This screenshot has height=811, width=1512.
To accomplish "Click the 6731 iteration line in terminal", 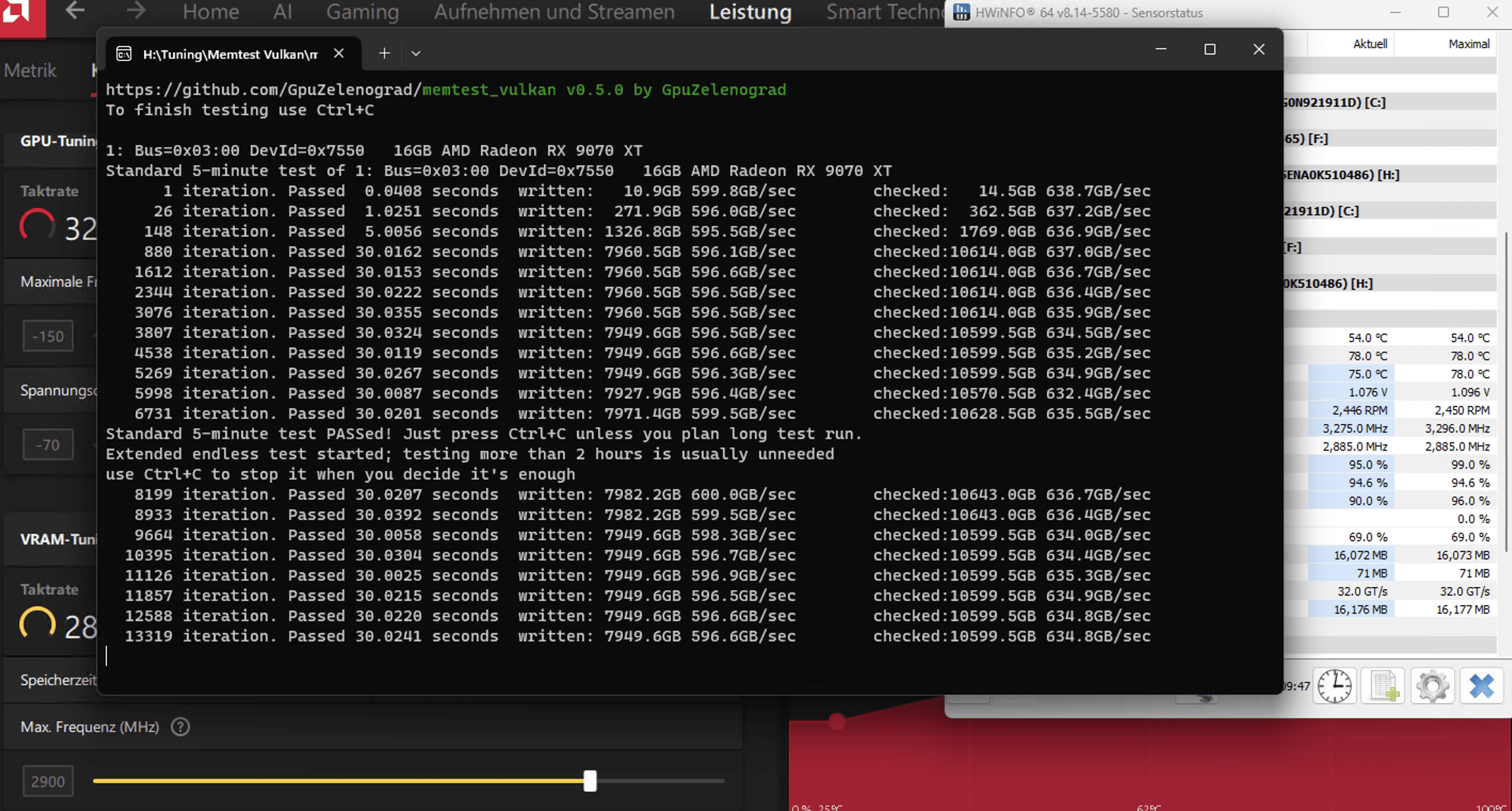I will click(x=642, y=413).
